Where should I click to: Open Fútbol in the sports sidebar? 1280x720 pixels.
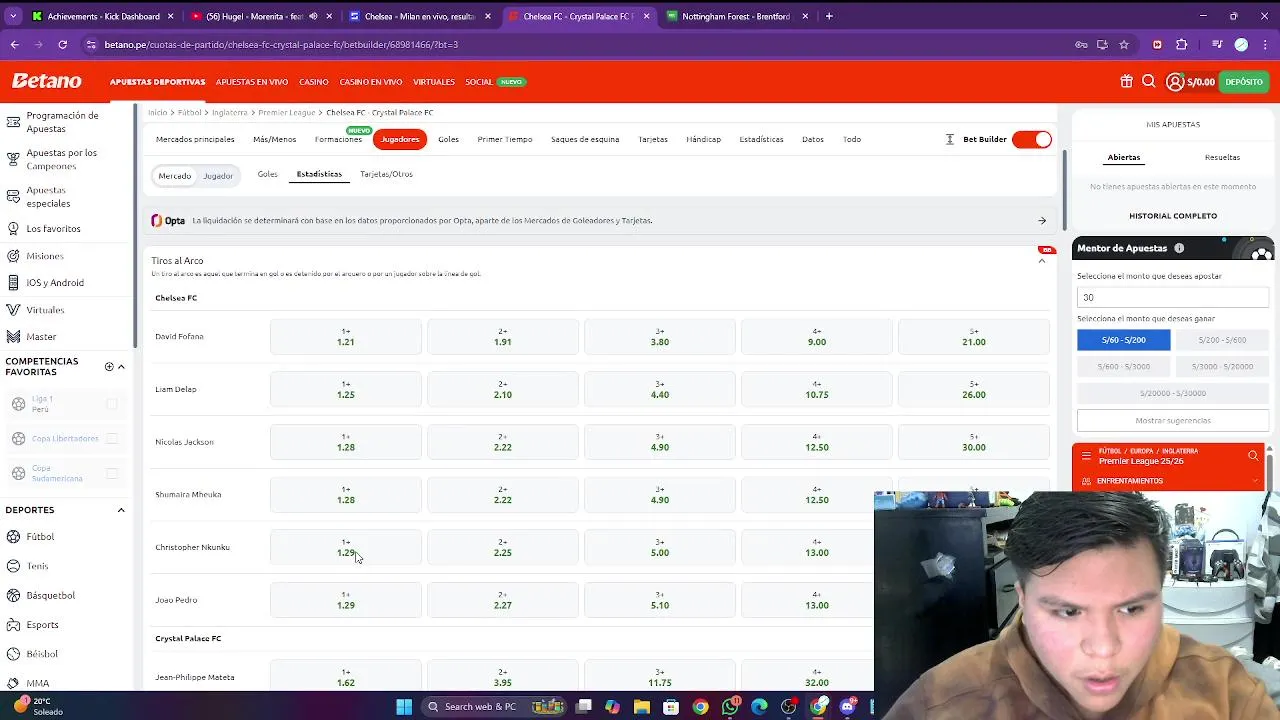point(41,537)
